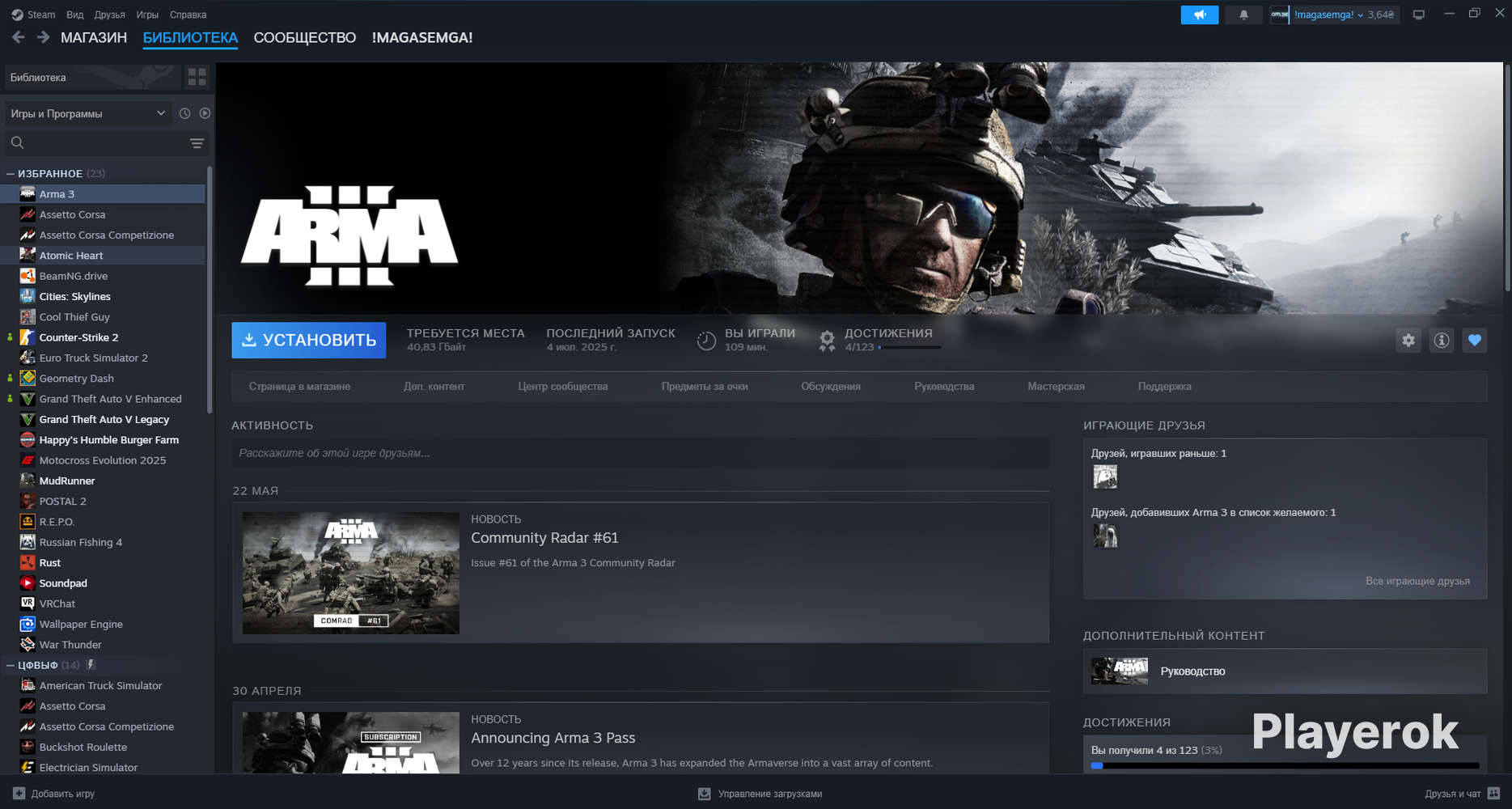Collapse the ИЗБРАННОЕ favorites category

click(x=11, y=173)
